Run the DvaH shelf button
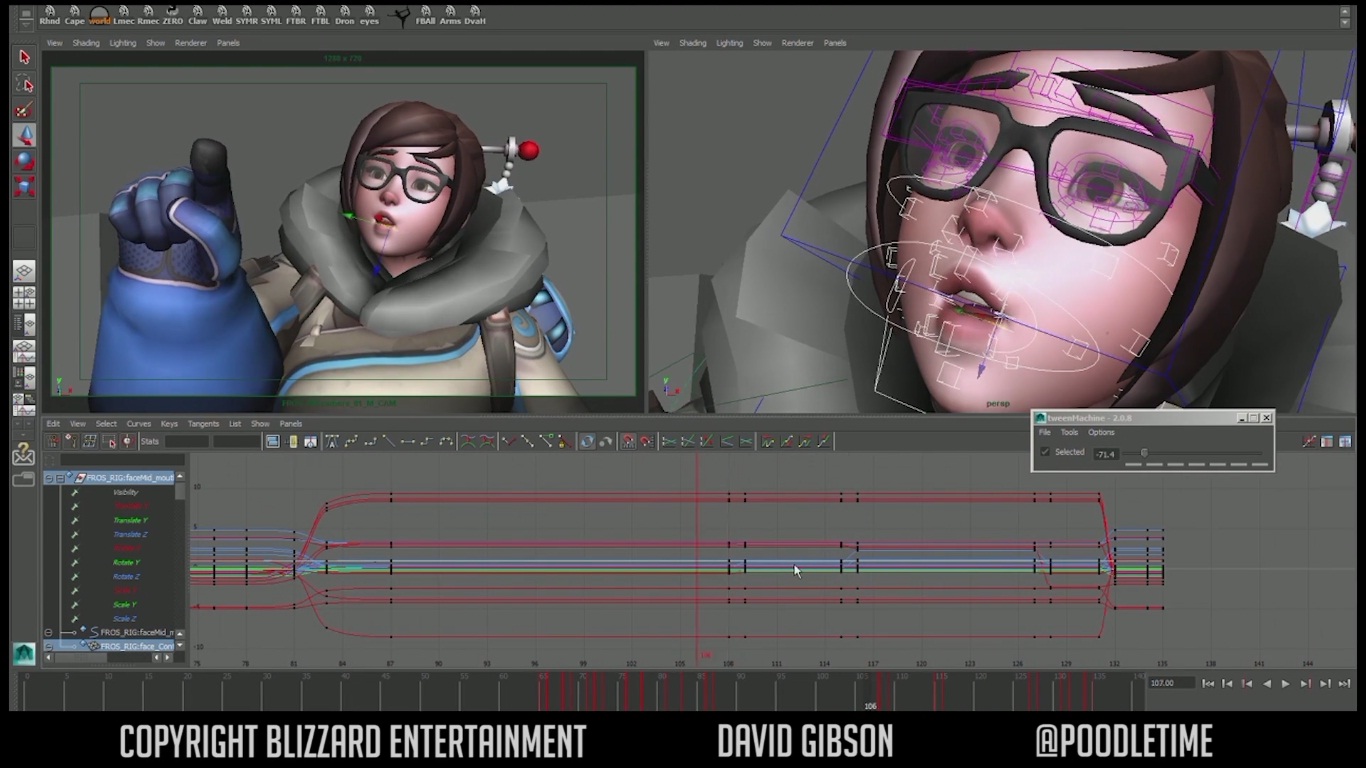 [x=475, y=14]
